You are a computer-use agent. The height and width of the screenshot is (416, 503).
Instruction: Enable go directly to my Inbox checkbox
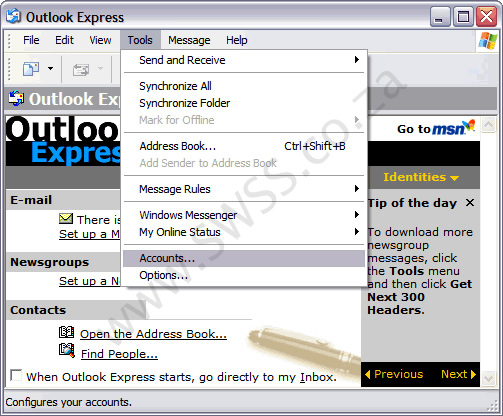click(x=16, y=375)
